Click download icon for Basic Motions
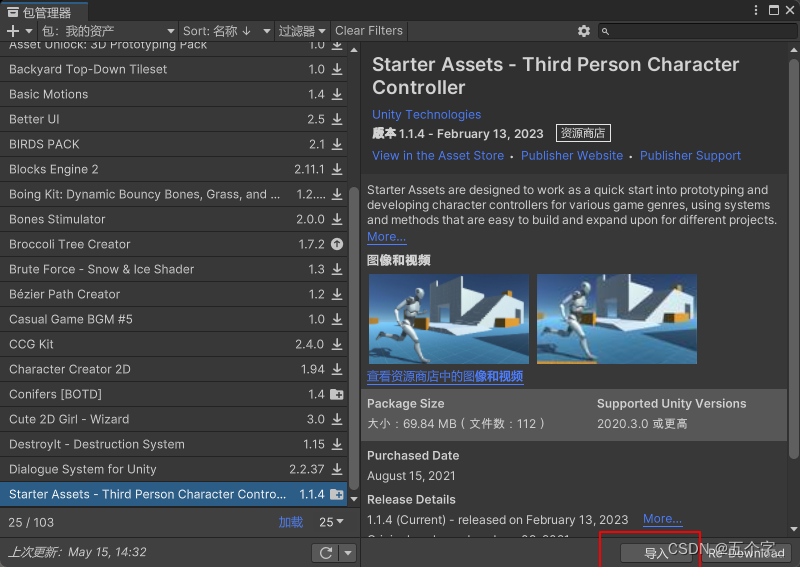The image size is (800, 567). (x=337, y=94)
